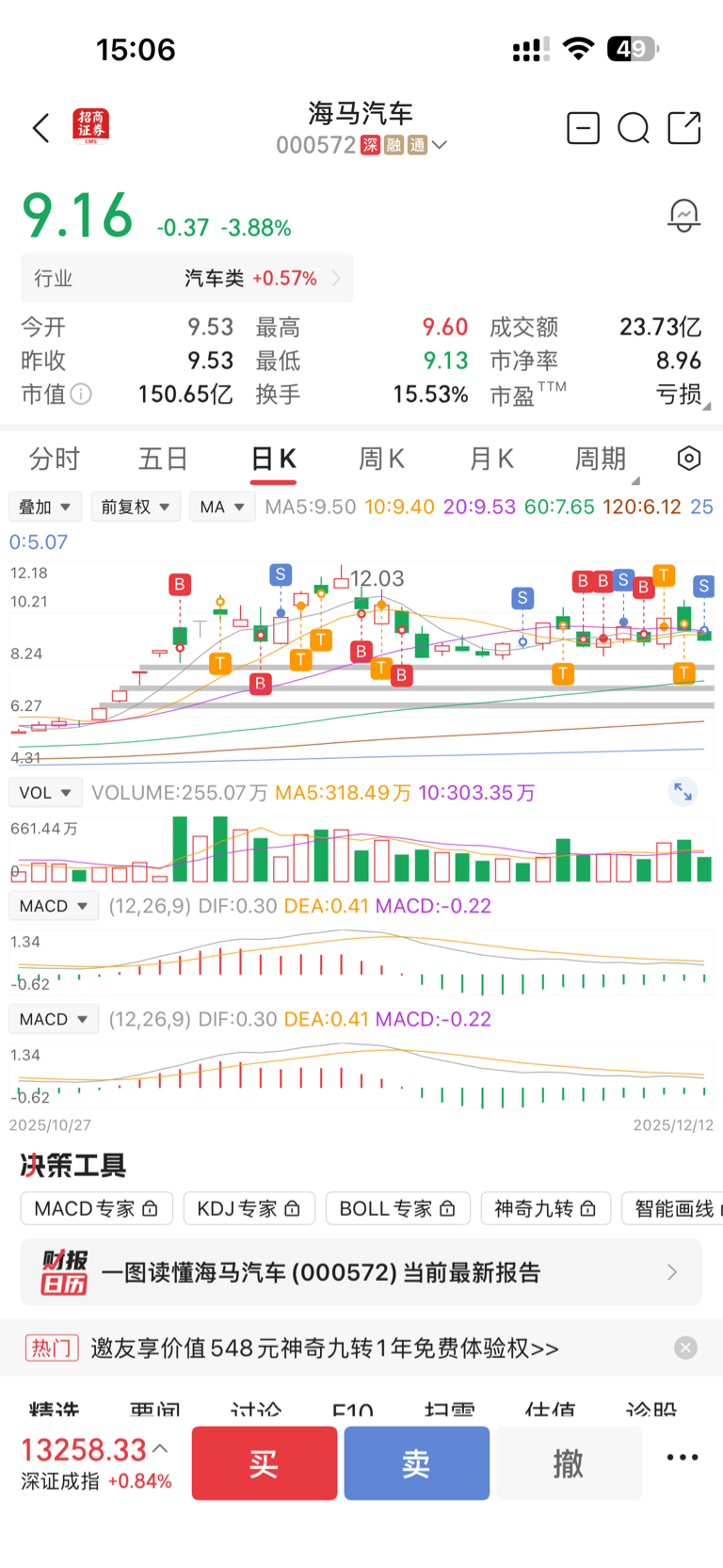Tap the price alert bell icon

tap(683, 216)
